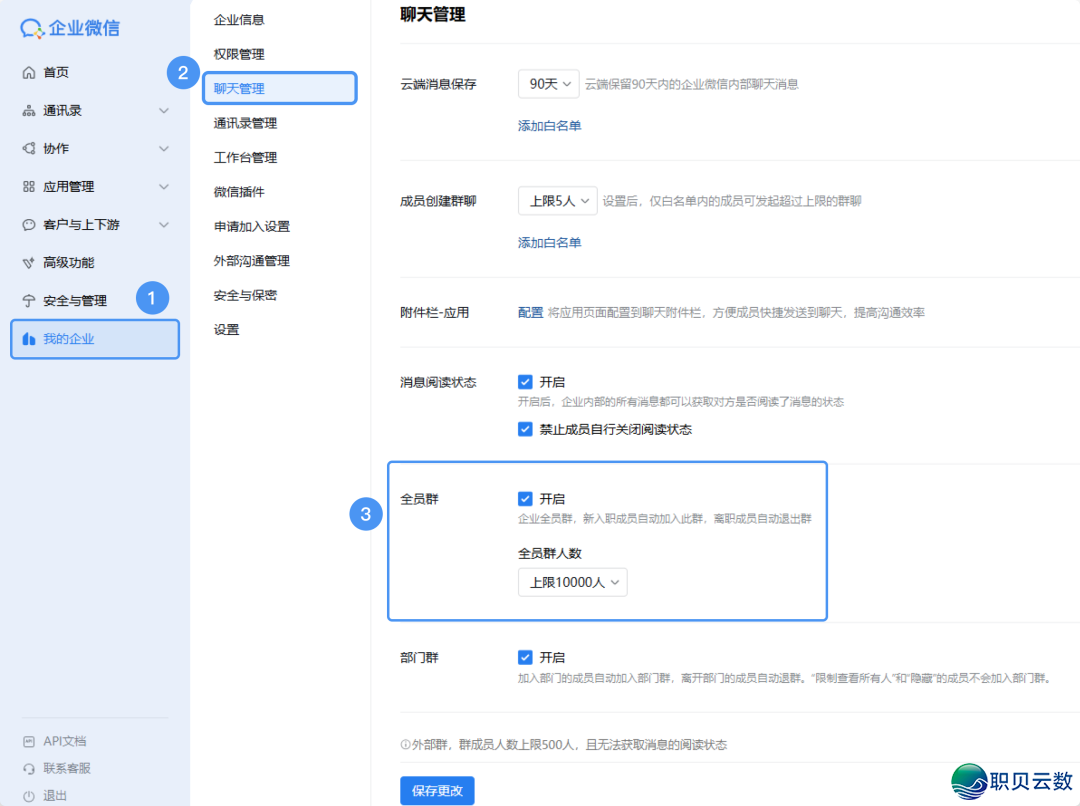The image size is (1080, 806).
Task: Click the 配置 link for 附件栏-应用
Action: coord(530,313)
